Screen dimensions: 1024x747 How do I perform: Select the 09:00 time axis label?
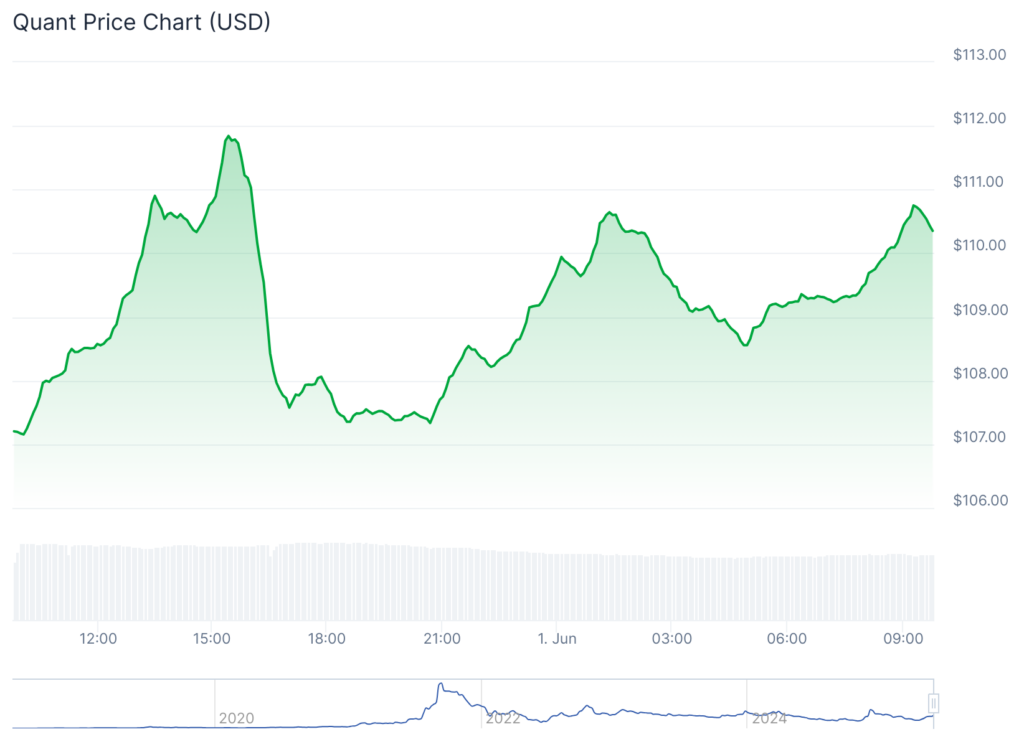click(x=902, y=639)
